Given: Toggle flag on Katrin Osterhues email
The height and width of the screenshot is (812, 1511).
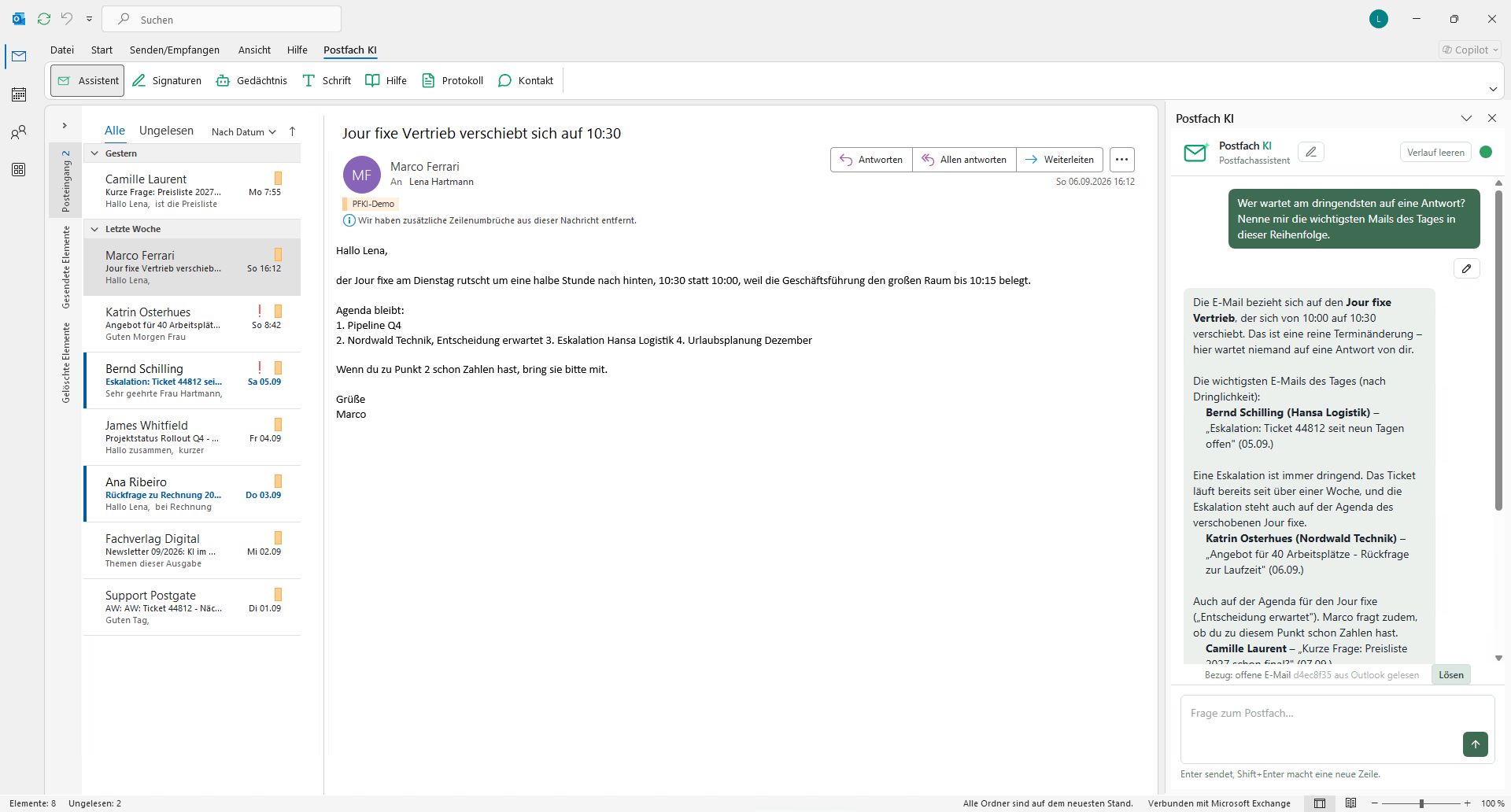Looking at the screenshot, I should coord(278,311).
